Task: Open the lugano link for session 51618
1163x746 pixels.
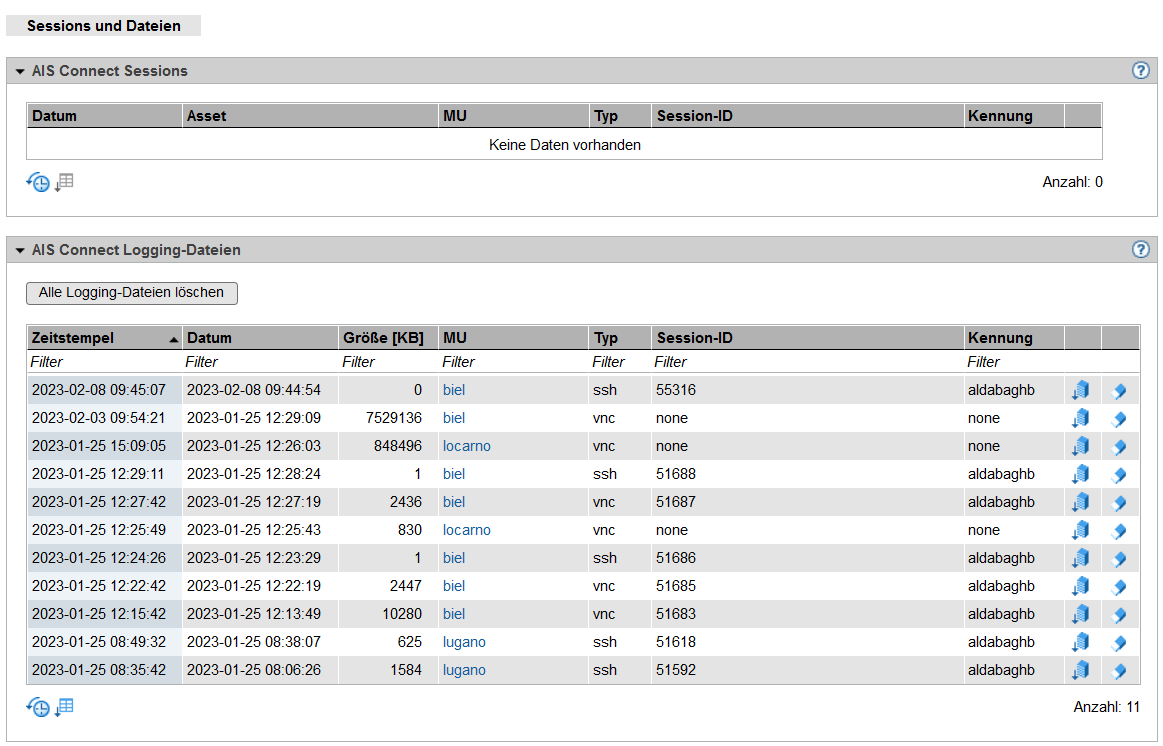Action: point(464,642)
